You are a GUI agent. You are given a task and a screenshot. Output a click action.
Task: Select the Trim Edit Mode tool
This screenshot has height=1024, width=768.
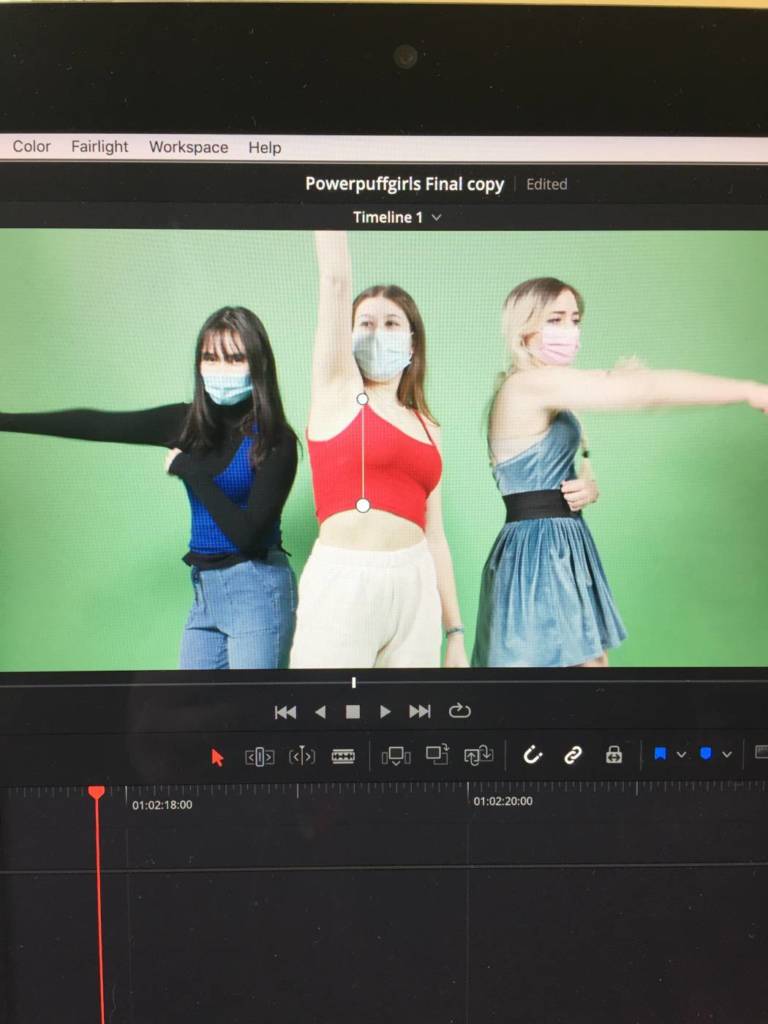259,757
